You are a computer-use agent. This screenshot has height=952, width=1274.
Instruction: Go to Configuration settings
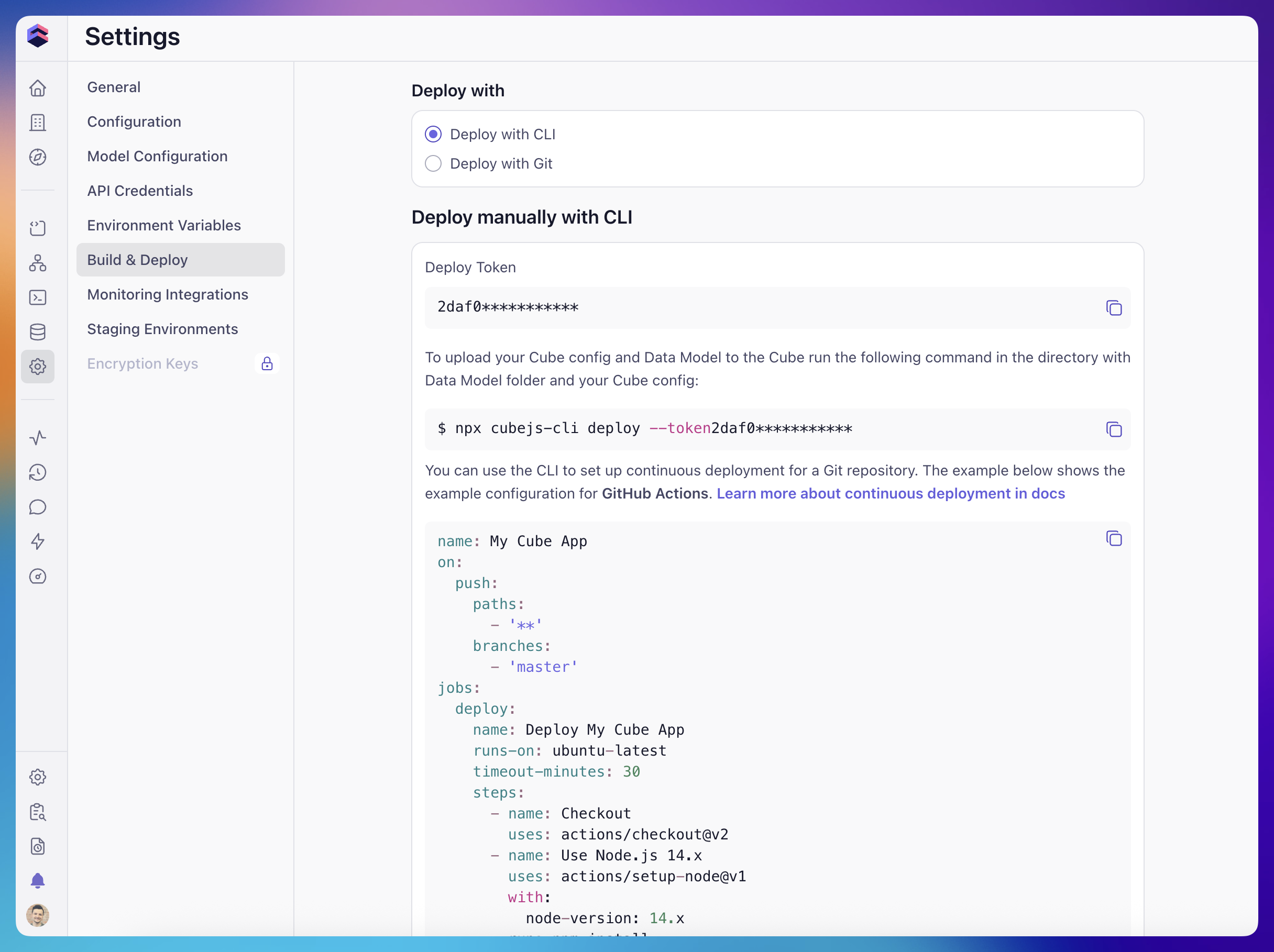click(180, 121)
